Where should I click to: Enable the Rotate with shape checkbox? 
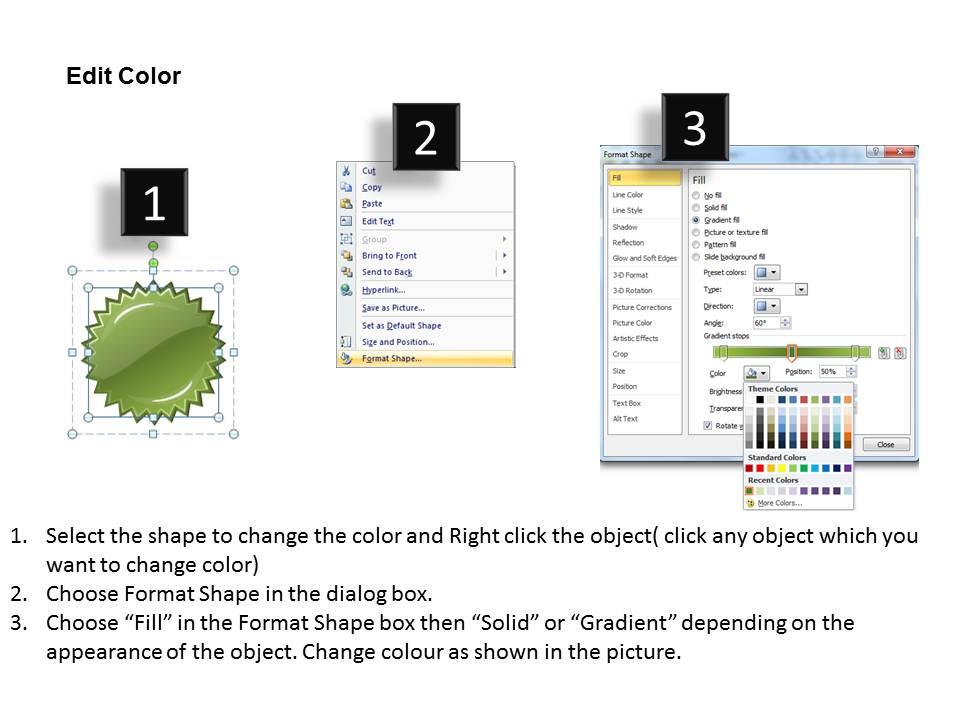pyautogui.click(x=708, y=425)
